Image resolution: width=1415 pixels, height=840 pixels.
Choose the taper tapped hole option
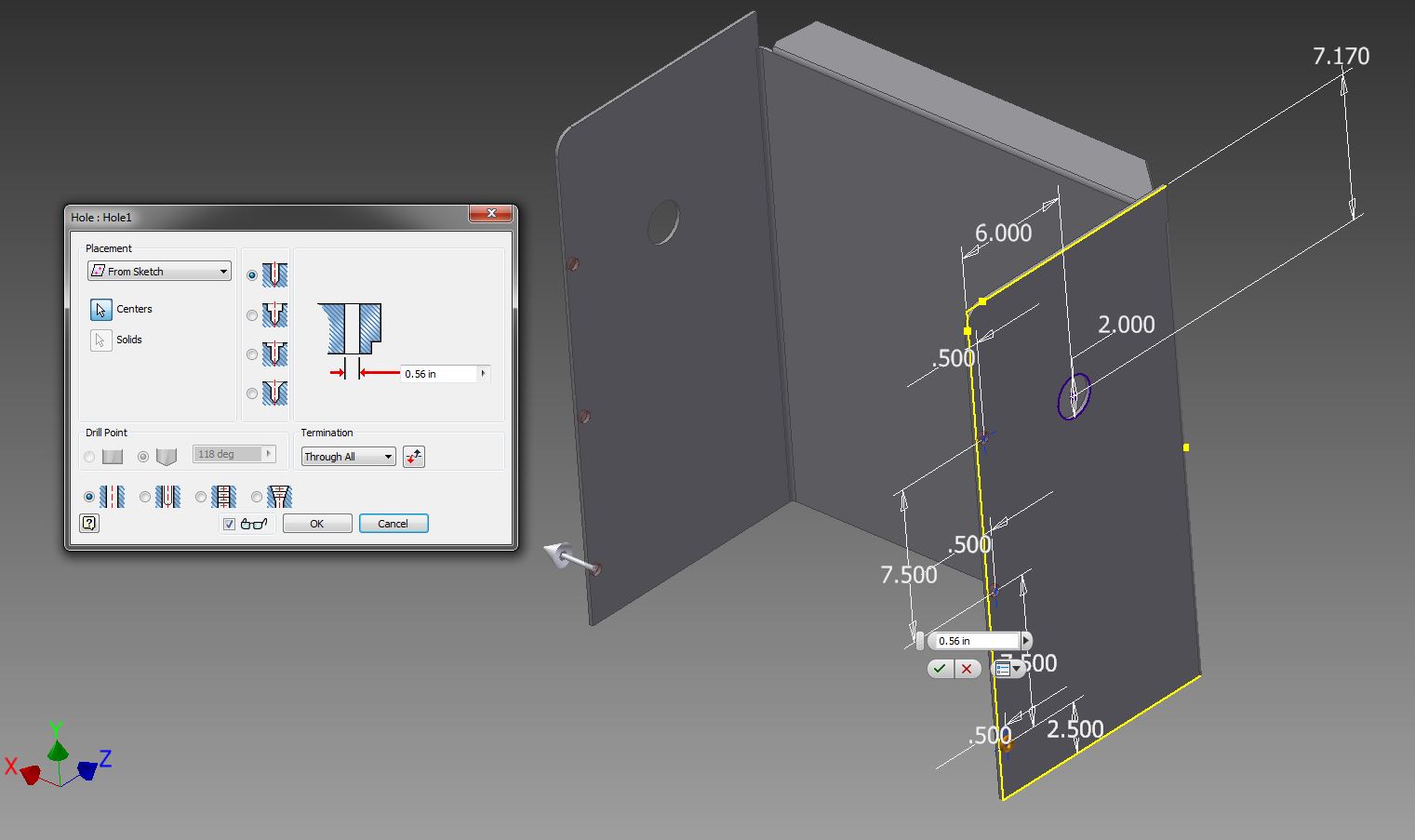tap(257, 497)
